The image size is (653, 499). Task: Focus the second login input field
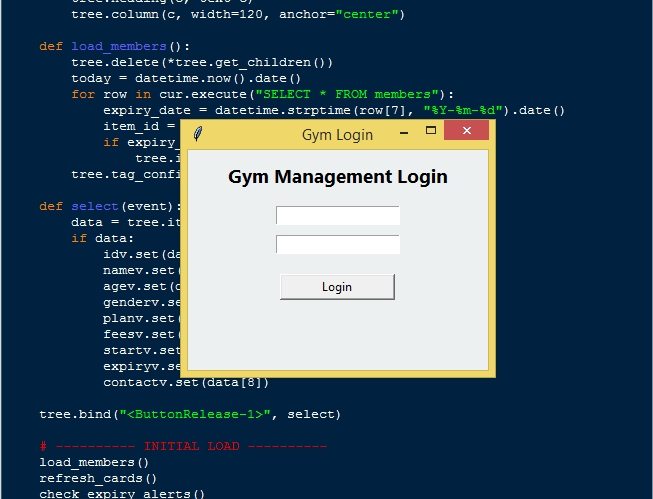pyautogui.click(x=337, y=244)
